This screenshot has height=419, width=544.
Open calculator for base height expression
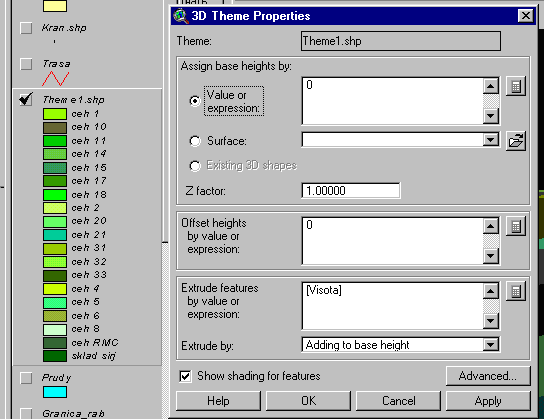[516, 86]
